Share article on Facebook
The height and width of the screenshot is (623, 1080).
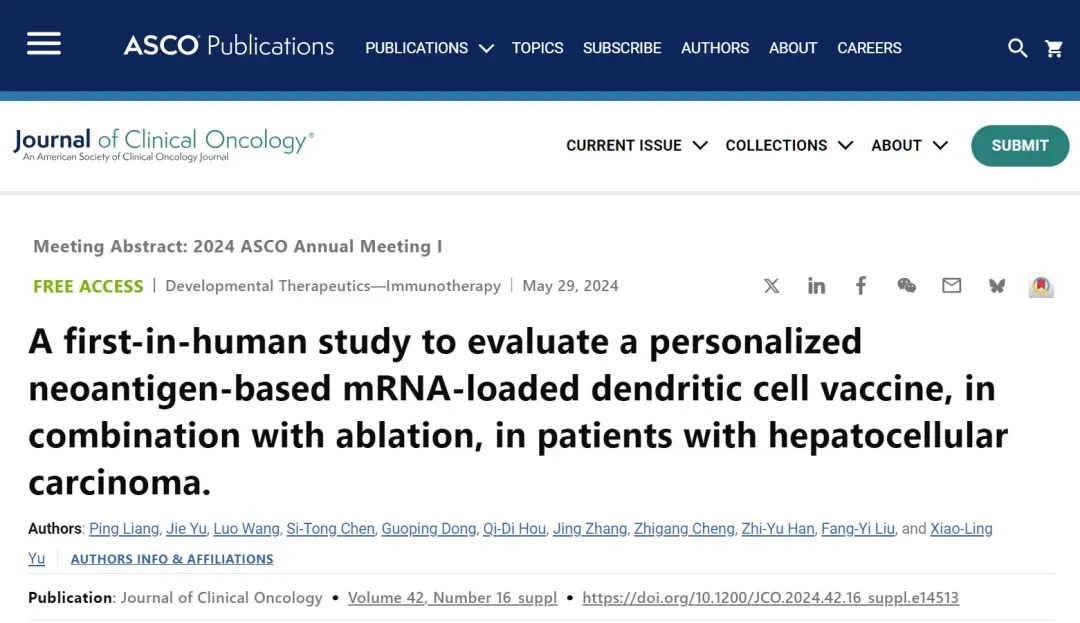coord(861,286)
